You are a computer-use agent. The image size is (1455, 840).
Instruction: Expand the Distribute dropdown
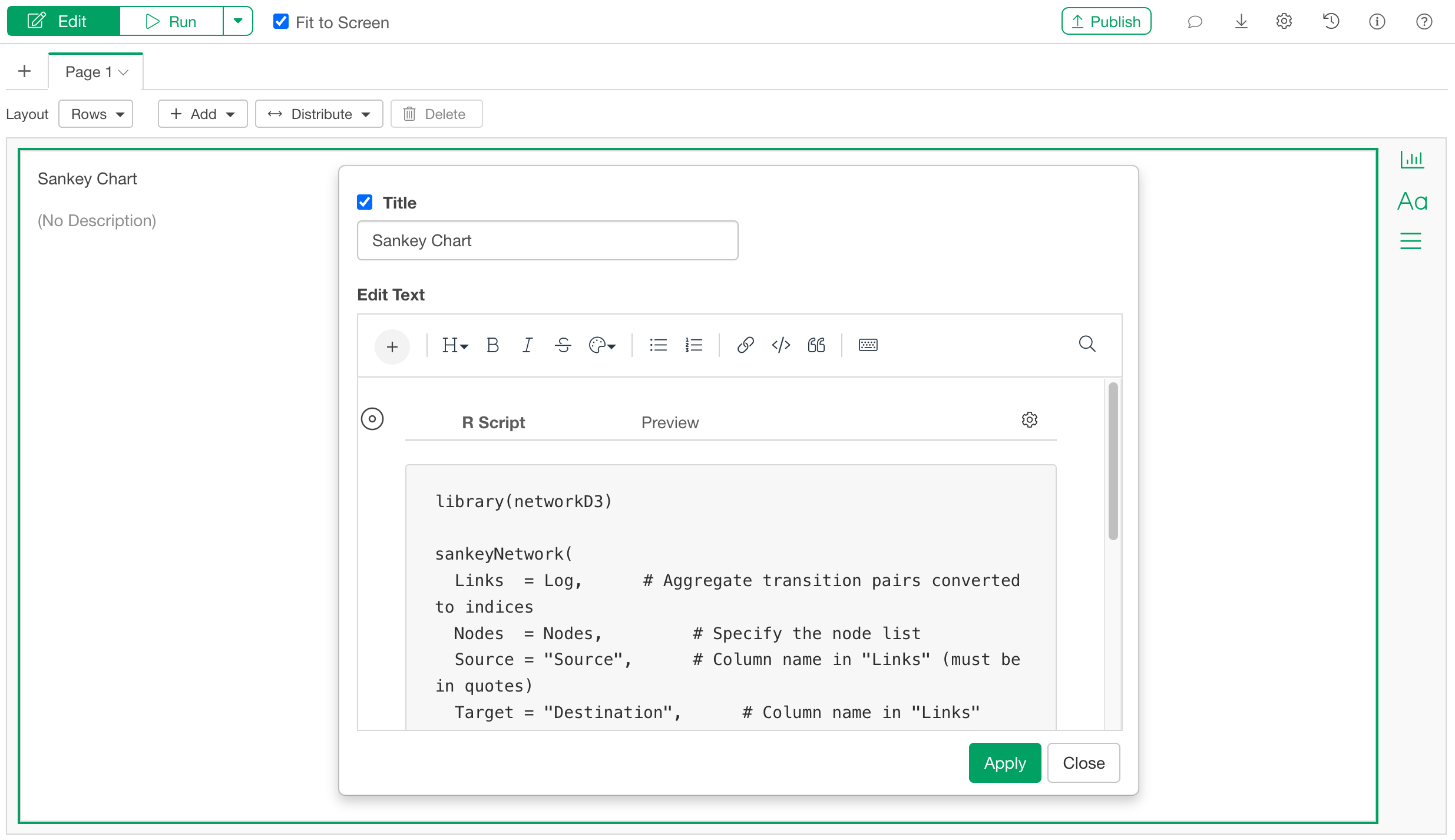(319, 114)
